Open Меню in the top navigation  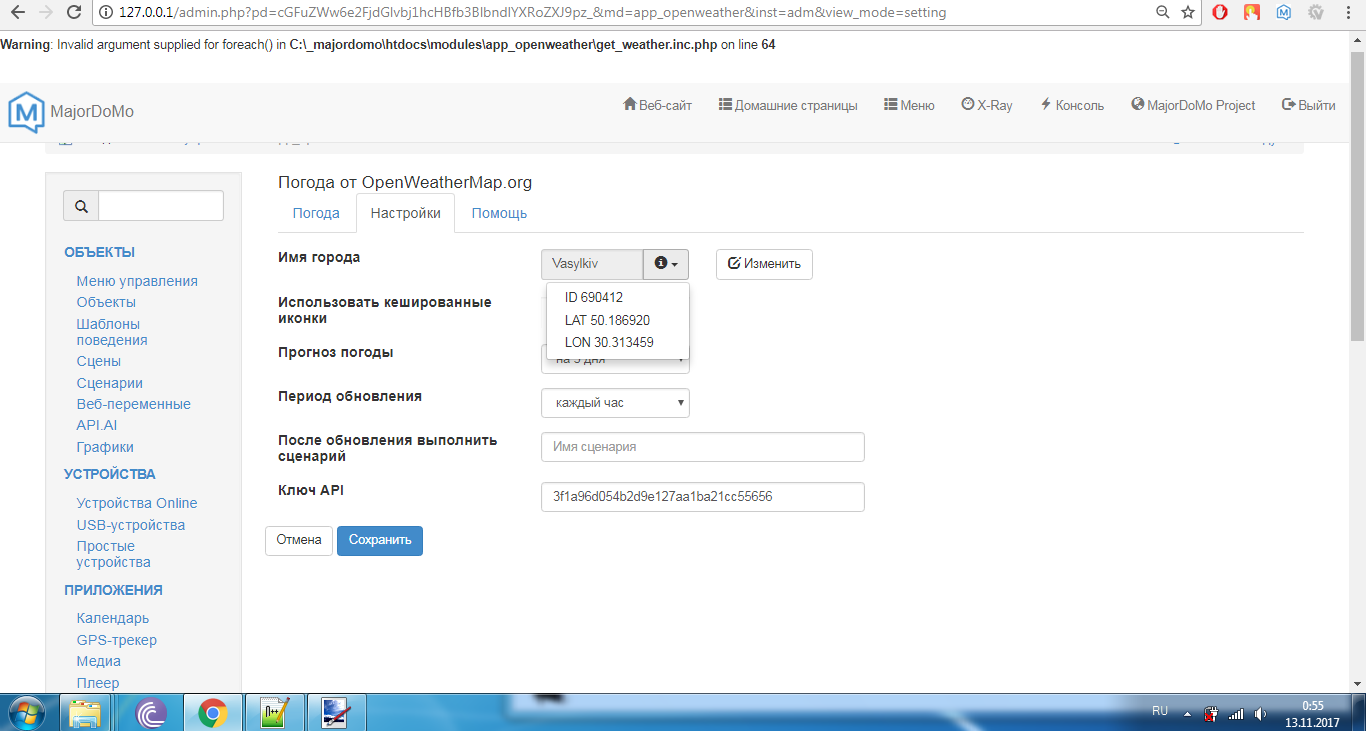click(909, 105)
